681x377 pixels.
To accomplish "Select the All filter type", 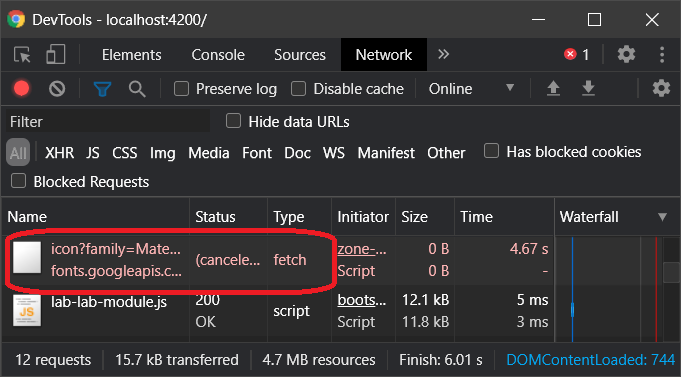I will 18,152.
